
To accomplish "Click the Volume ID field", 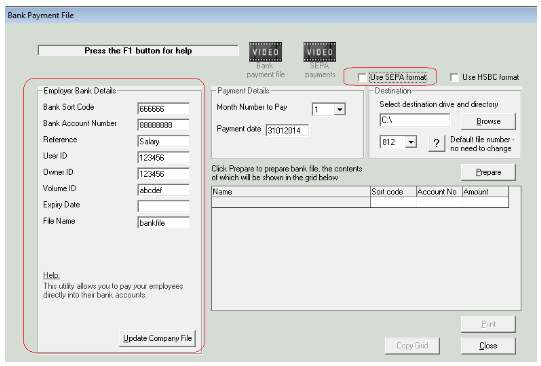I will point(163,190).
